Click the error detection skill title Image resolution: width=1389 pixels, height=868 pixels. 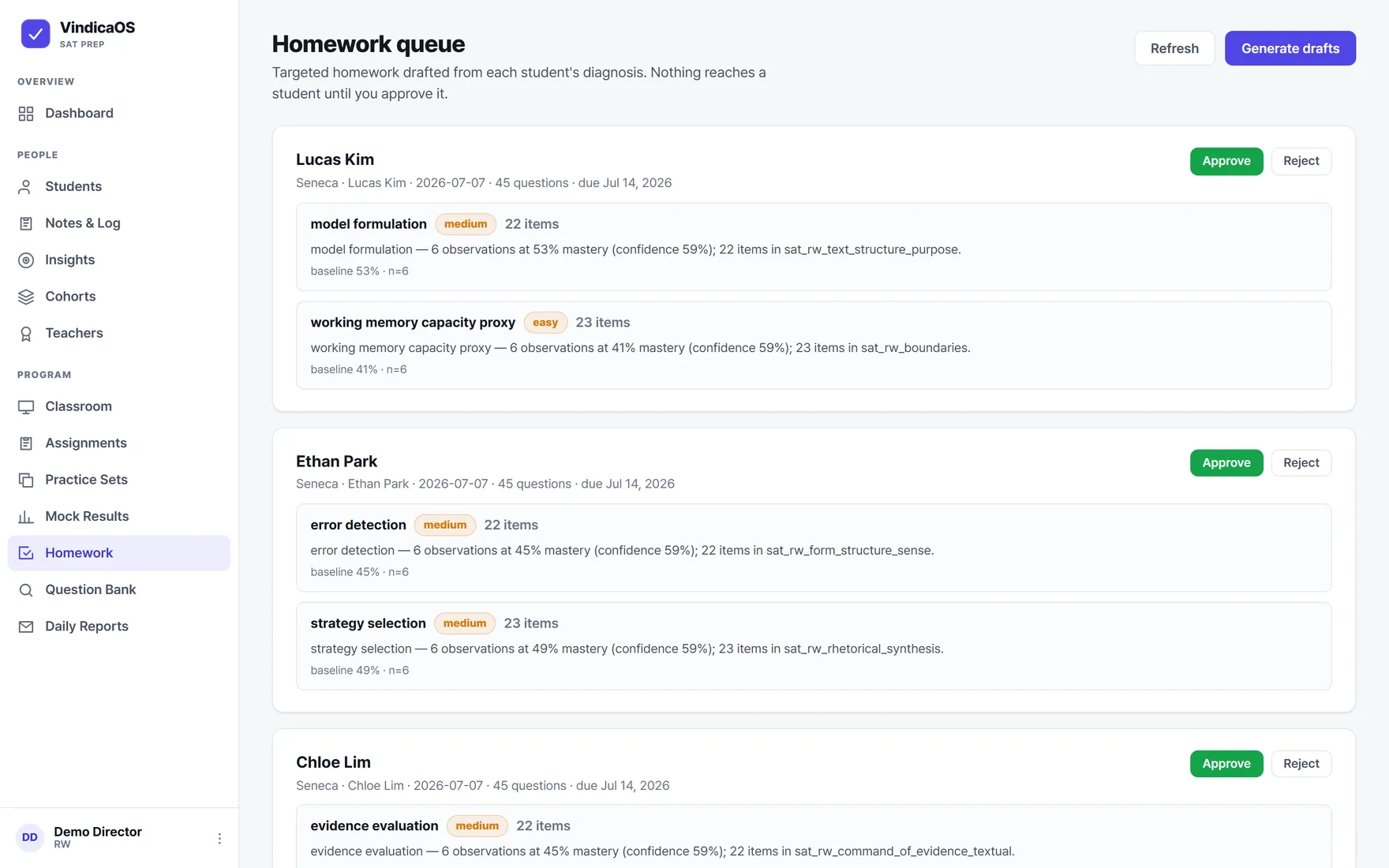coord(358,526)
